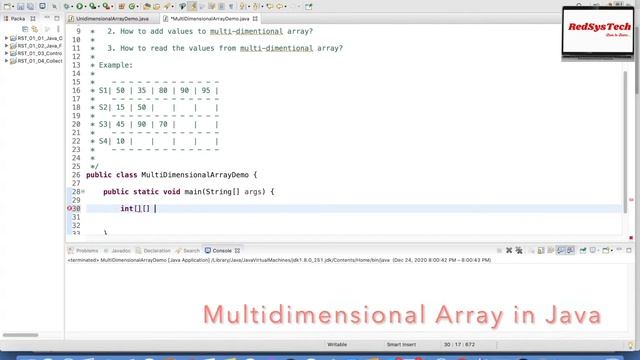Open dropdown arrow next to New Class icon
The width and height of the screenshot is (640, 360).
pos(138,7)
